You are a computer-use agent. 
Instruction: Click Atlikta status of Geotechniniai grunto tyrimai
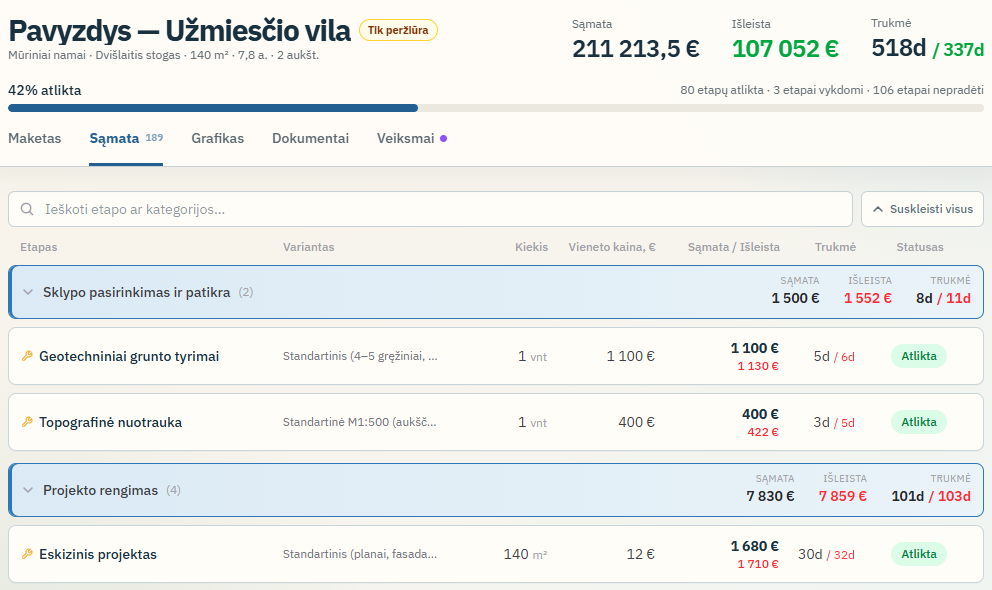coord(919,356)
